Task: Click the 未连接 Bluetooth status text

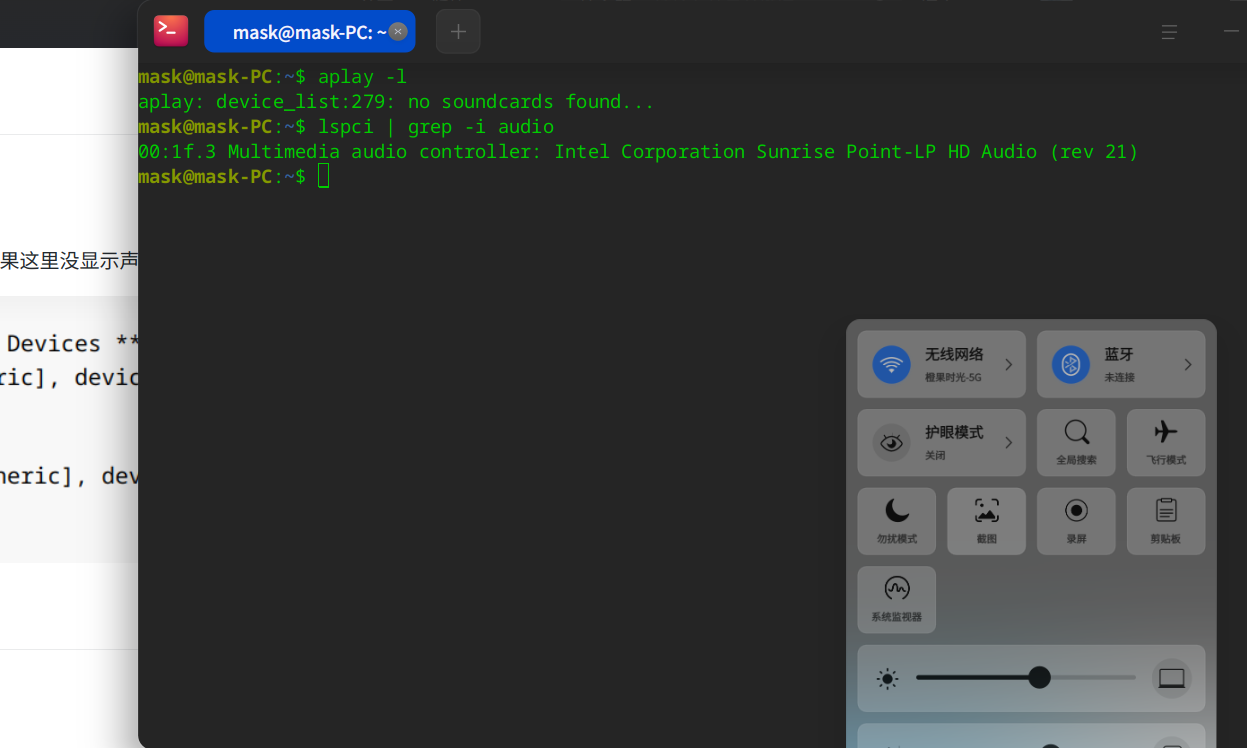Action: pos(1119,378)
